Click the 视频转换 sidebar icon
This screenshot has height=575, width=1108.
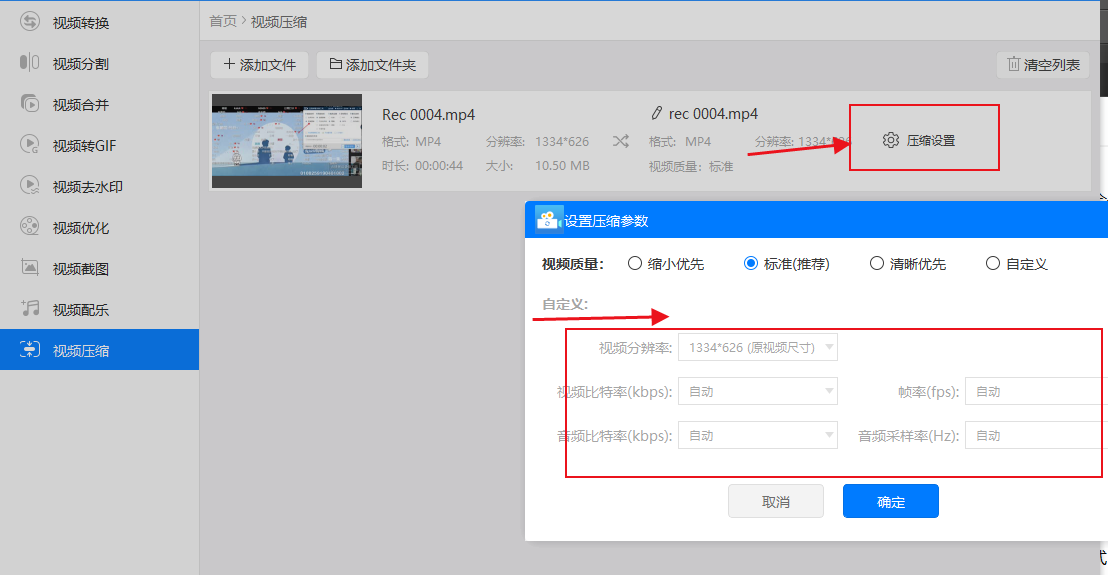click(x=30, y=22)
